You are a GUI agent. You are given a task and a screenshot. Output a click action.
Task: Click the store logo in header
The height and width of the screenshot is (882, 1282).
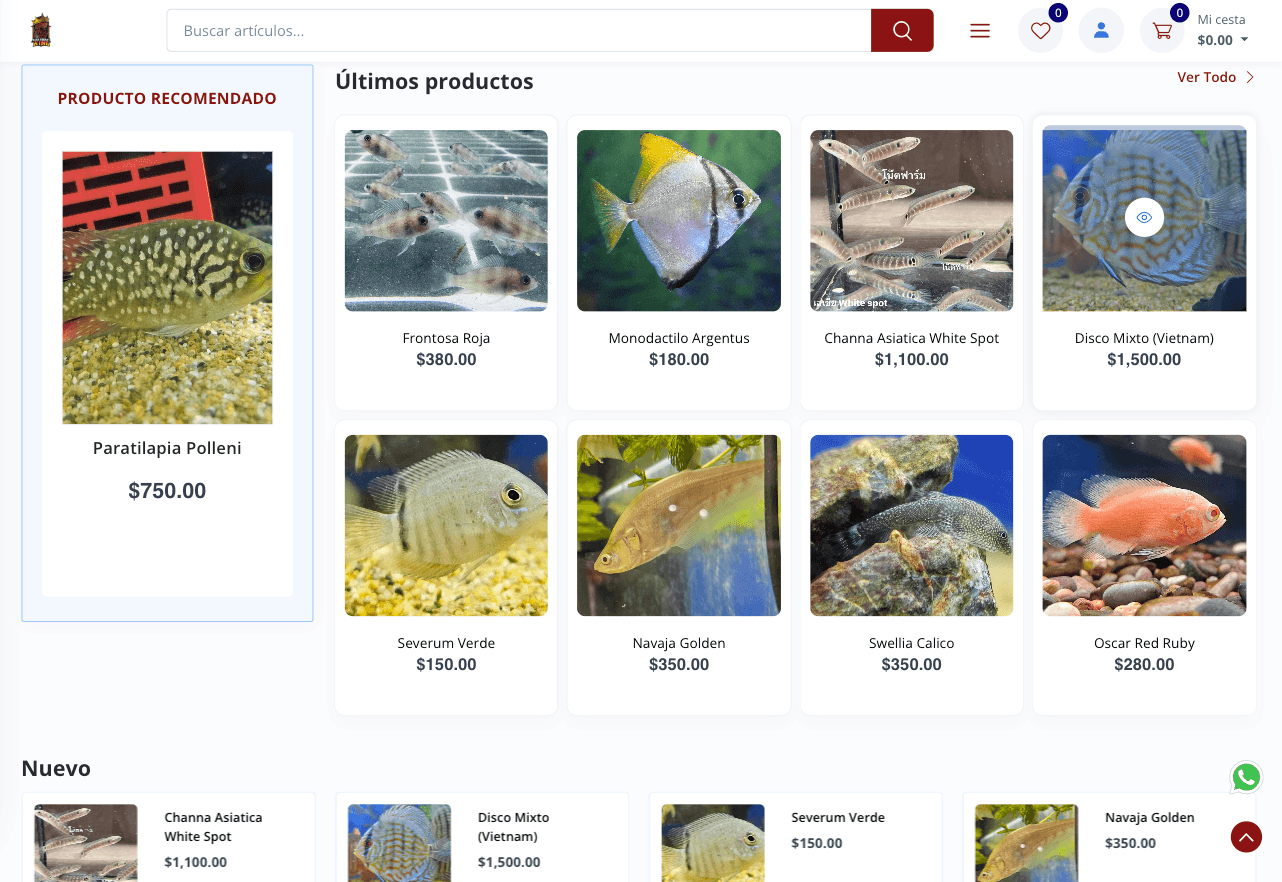coord(41,30)
